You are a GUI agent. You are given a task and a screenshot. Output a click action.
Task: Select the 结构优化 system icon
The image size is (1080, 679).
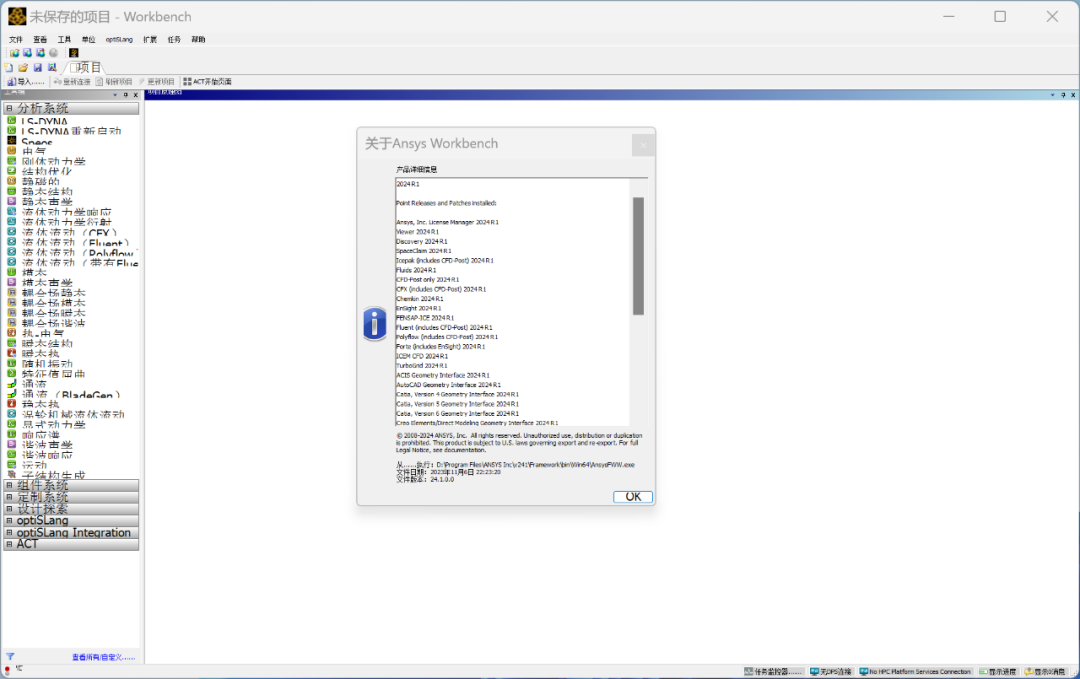(12, 171)
